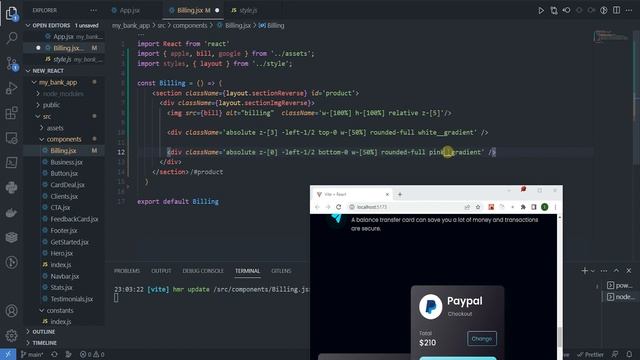Image resolution: width=640 pixels, height=360 pixels.
Task: Open the Extensions view
Action: tap(11, 113)
